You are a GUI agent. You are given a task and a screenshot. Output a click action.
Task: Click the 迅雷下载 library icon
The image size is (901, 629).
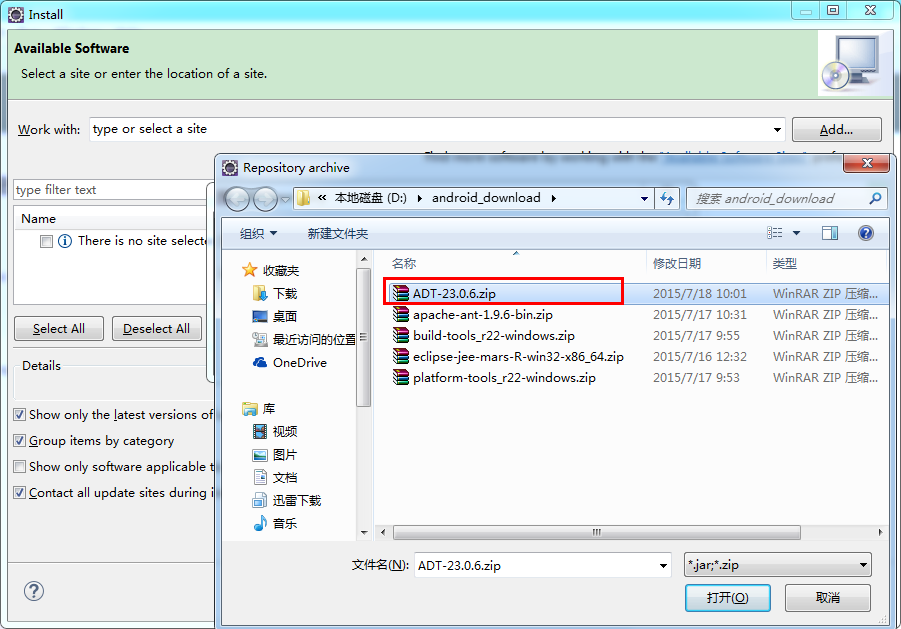tap(260, 500)
